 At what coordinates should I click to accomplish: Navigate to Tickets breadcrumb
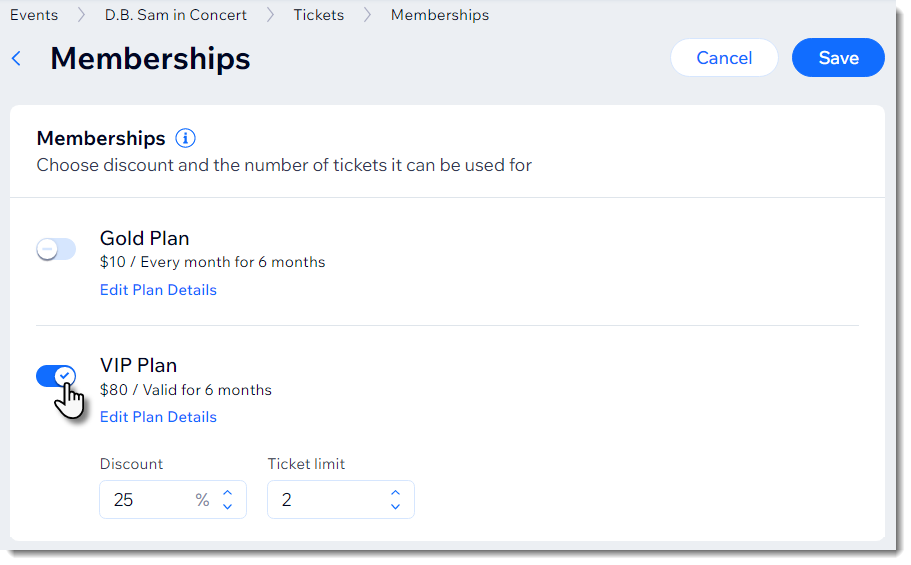pos(318,15)
